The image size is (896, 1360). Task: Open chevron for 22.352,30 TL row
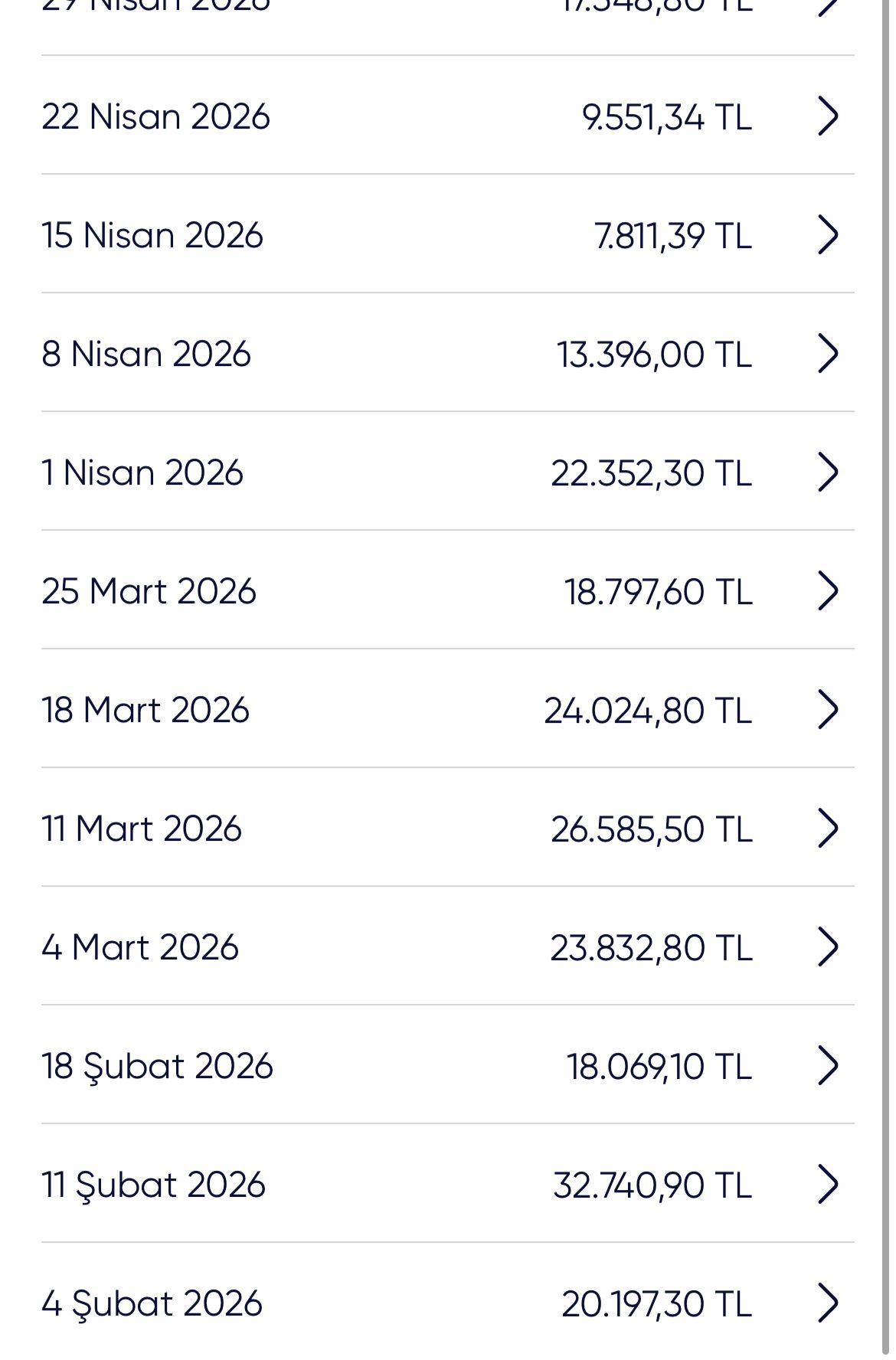click(x=828, y=472)
